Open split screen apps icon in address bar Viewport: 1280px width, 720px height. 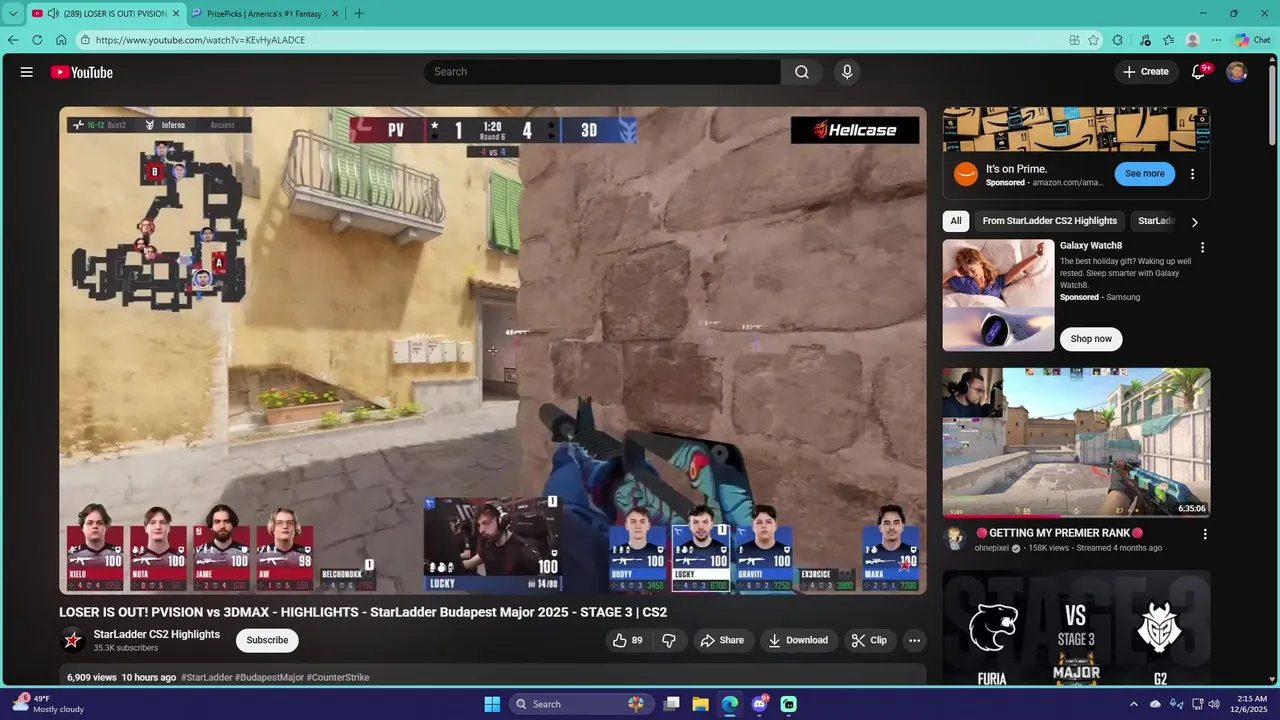click(1074, 40)
